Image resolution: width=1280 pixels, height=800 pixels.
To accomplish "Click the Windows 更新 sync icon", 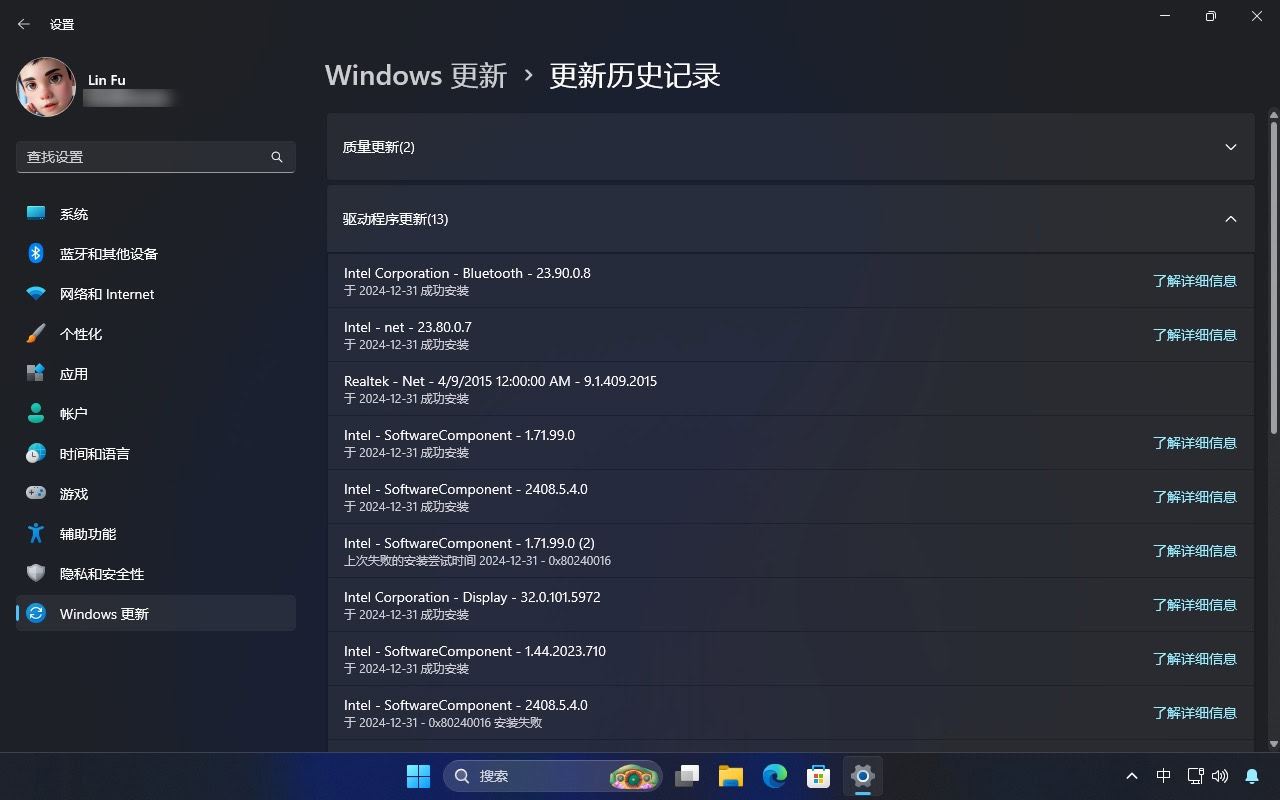I will point(36,613).
